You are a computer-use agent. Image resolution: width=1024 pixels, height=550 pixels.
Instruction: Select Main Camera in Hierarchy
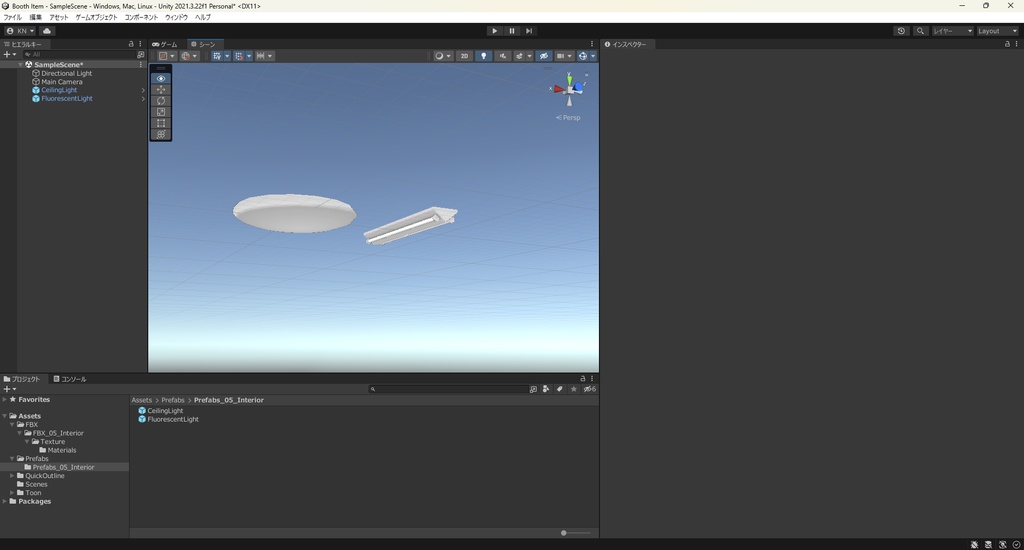[x=62, y=82]
